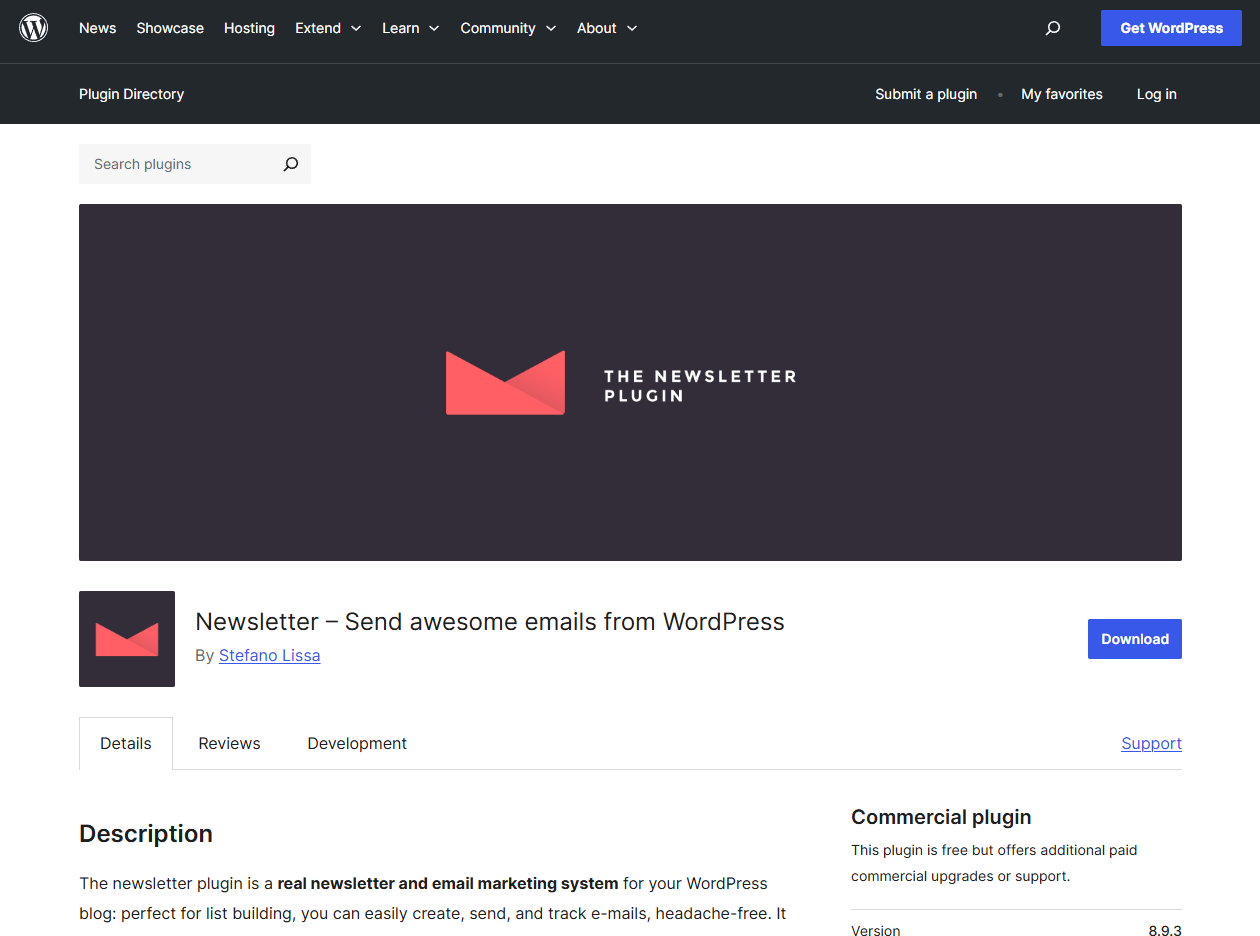This screenshot has width=1260, height=936.
Task: Expand the Extend dropdown menu
Action: click(328, 28)
